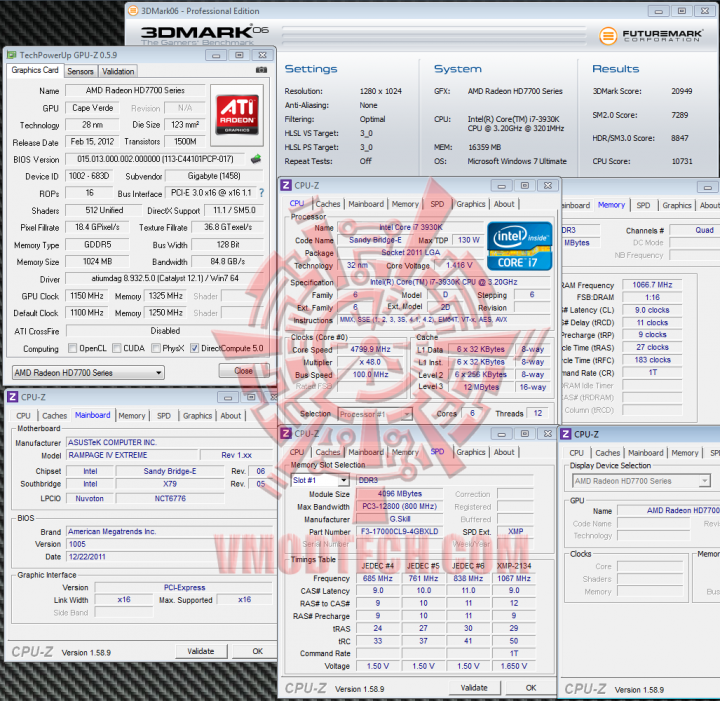720x701 pixels.
Task: Click the DRAM Frequency 1066.7 MHz value
Action: coord(652,285)
